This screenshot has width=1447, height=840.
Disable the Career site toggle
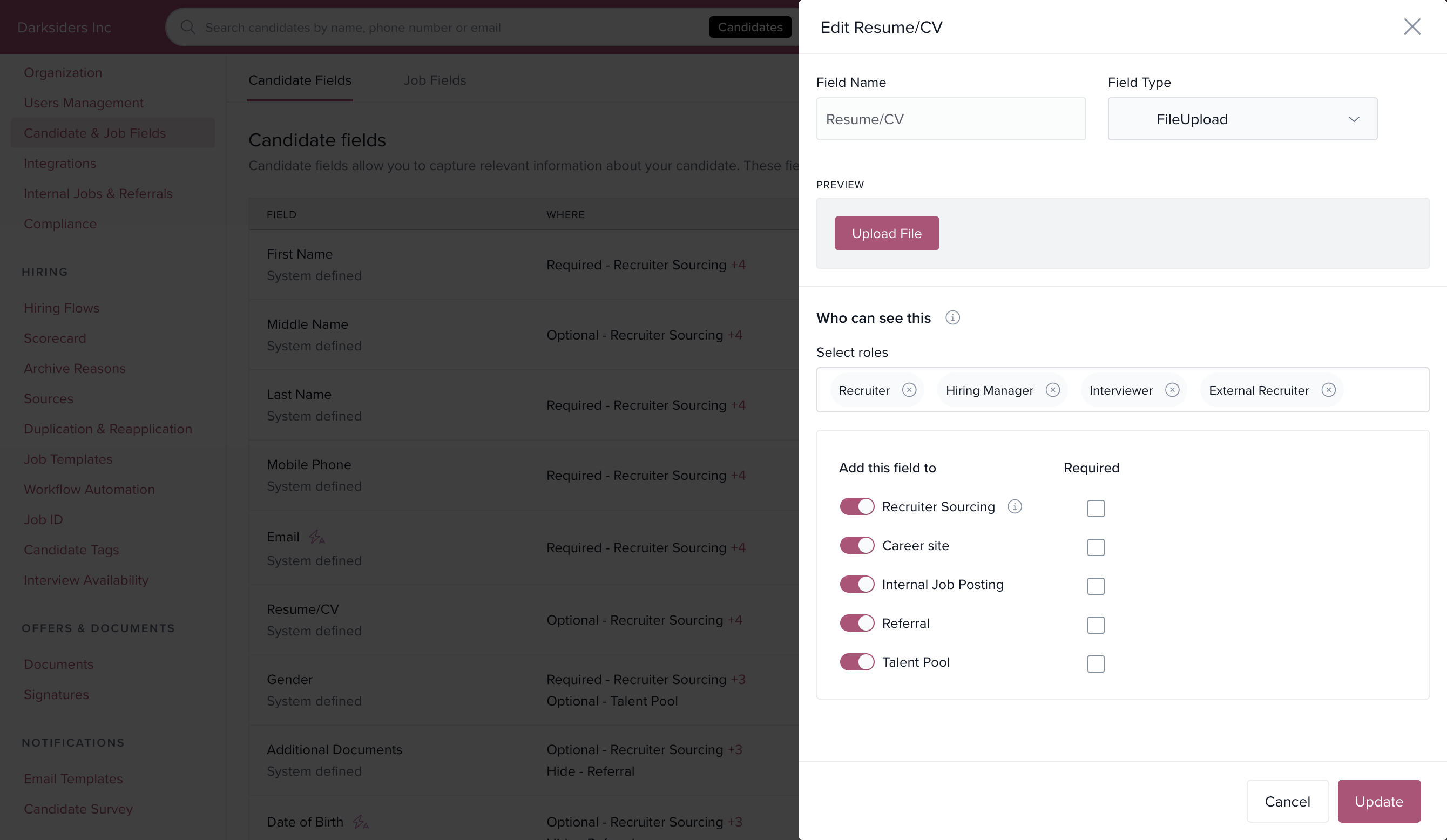[x=857, y=545]
